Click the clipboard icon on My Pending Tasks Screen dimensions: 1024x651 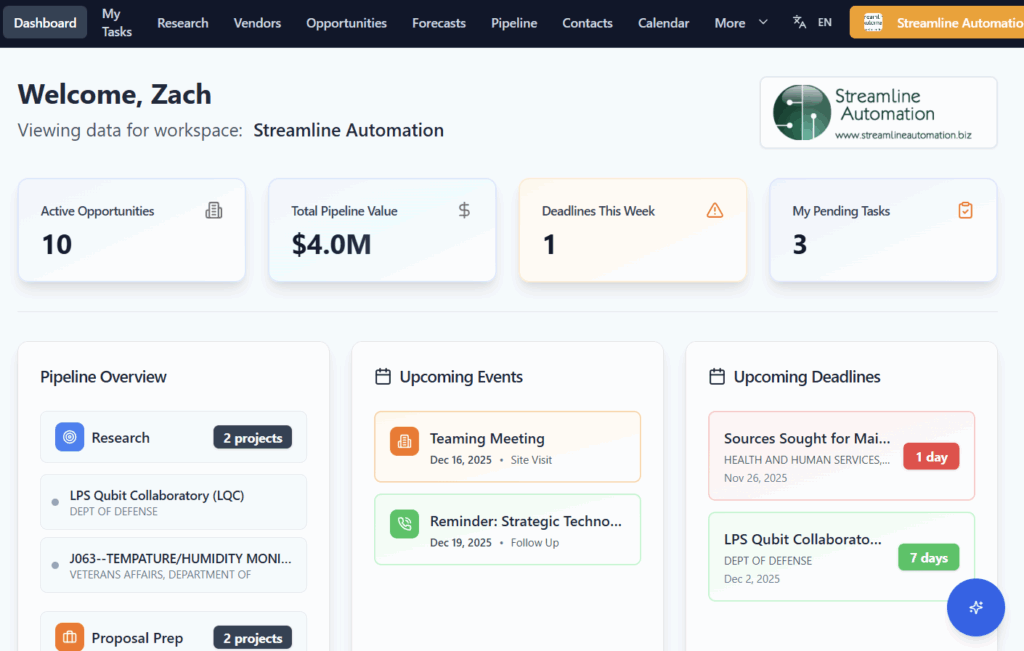(965, 210)
